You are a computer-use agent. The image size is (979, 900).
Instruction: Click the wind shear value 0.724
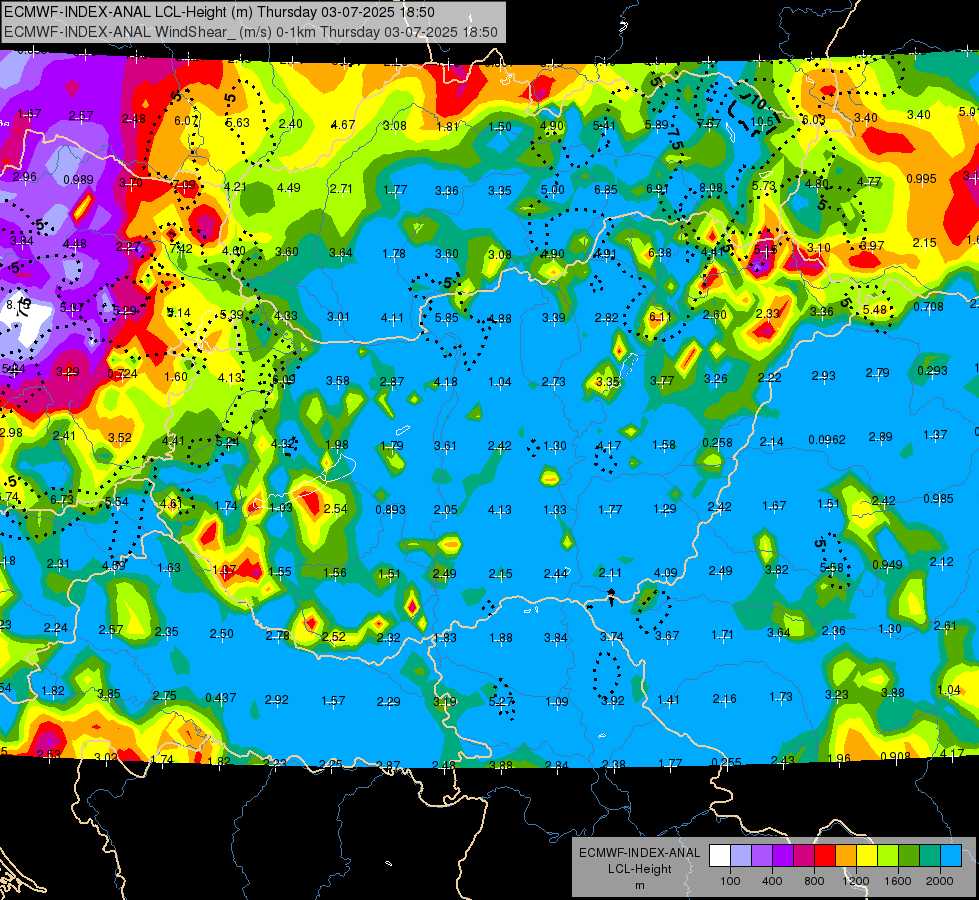[x=123, y=374]
